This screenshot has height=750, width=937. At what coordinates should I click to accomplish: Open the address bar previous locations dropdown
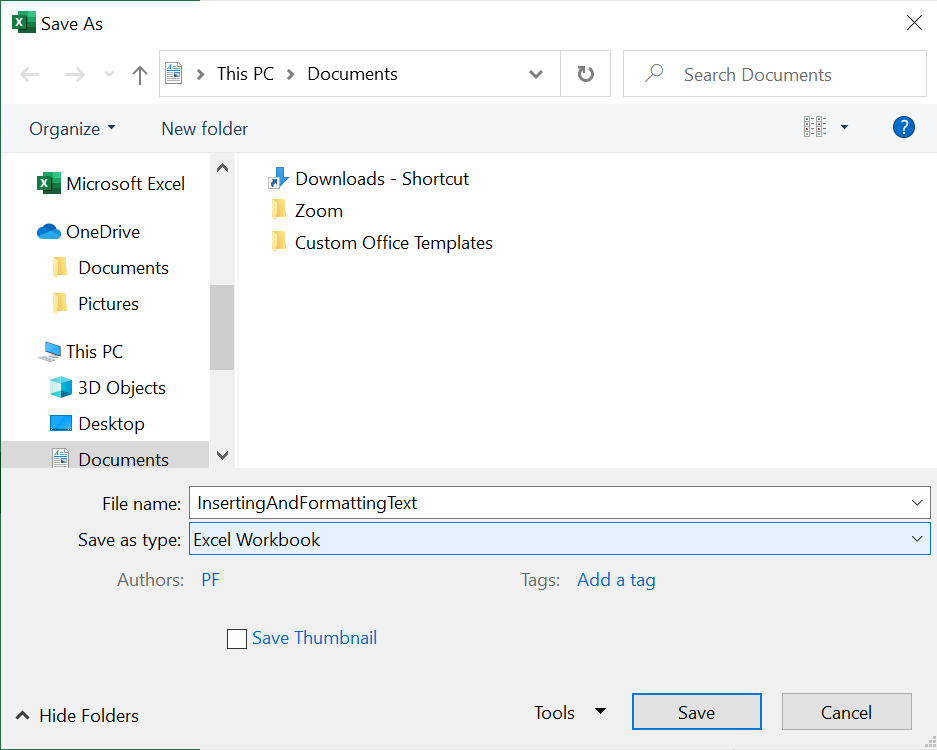(536, 74)
